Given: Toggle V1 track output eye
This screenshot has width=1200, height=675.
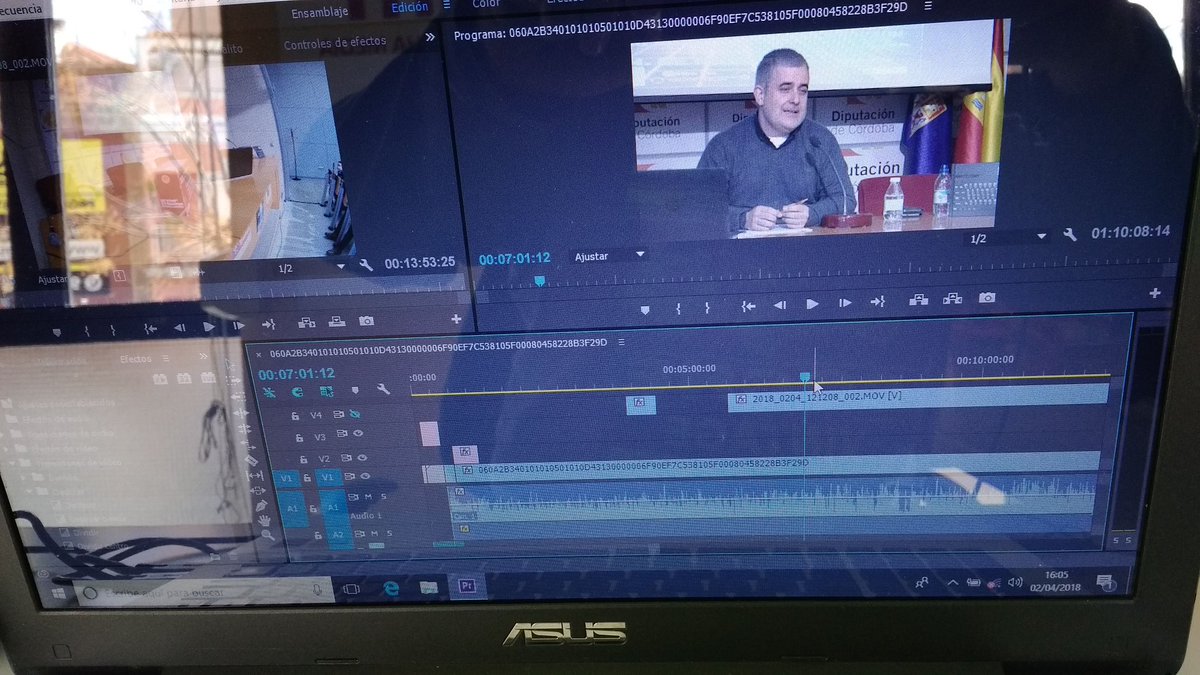Looking at the screenshot, I should pos(364,477).
